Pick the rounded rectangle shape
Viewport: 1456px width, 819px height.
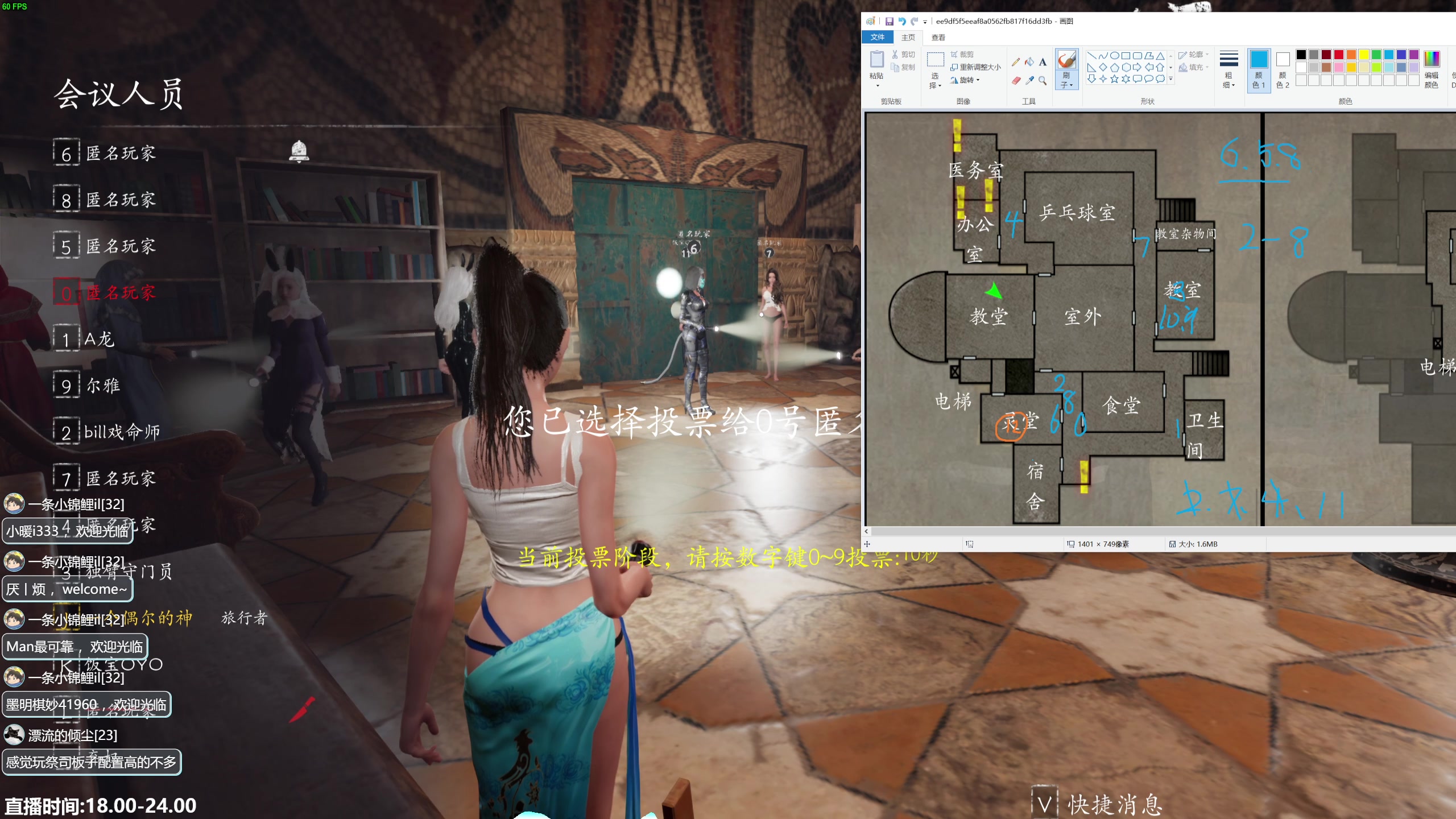[1137, 56]
